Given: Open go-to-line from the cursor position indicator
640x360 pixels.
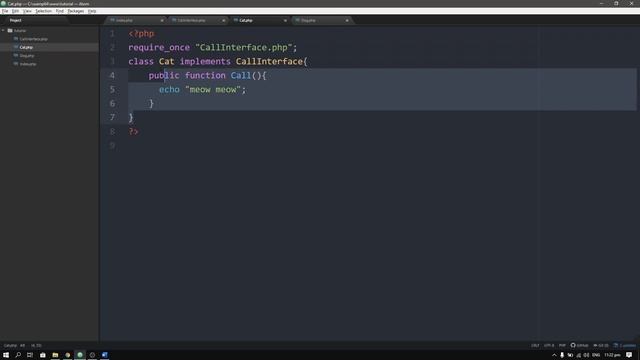Looking at the screenshot, I should click(36, 346).
